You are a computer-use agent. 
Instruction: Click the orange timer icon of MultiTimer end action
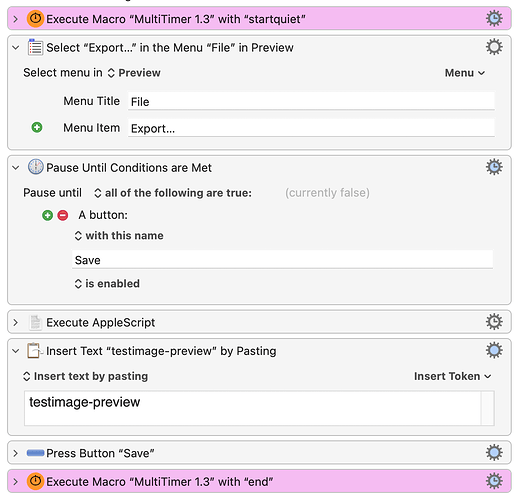35,481
